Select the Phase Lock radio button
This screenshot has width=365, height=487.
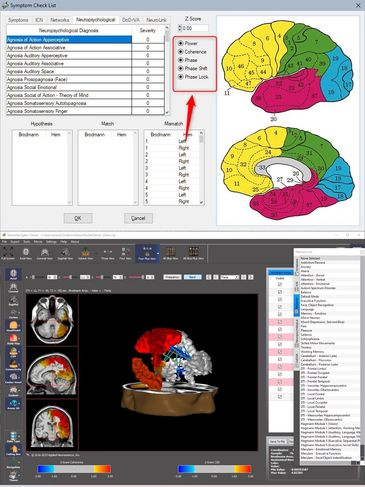[x=181, y=77]
